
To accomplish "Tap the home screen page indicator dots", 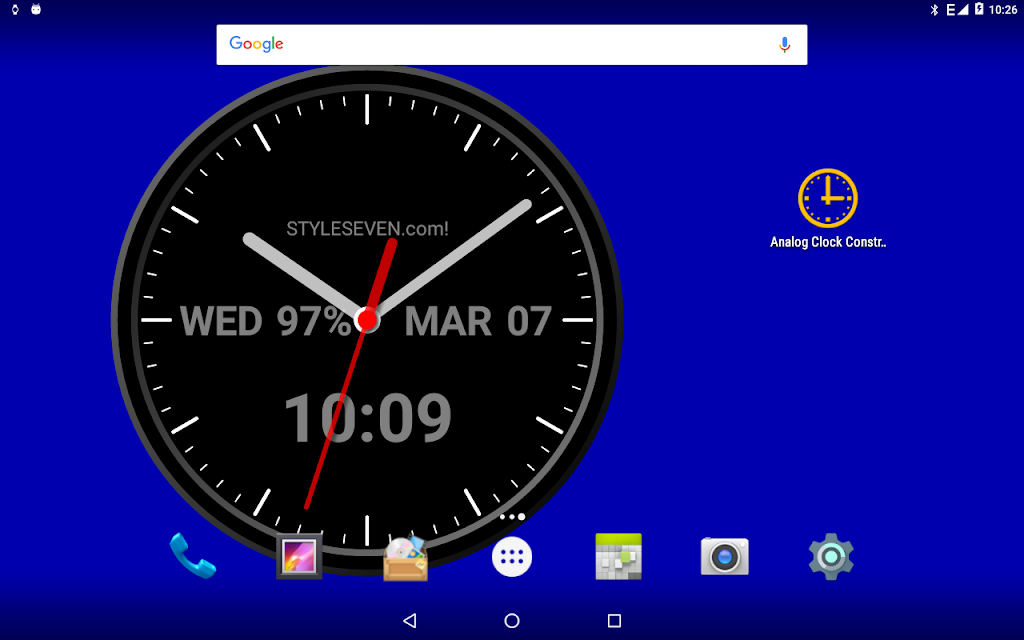I will 512,517.
